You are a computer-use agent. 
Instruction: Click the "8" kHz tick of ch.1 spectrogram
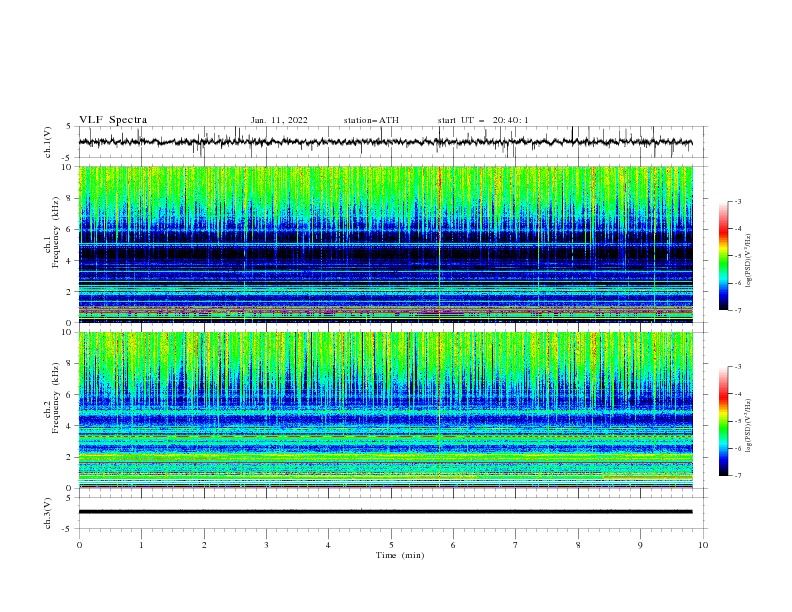coord(70,198)
